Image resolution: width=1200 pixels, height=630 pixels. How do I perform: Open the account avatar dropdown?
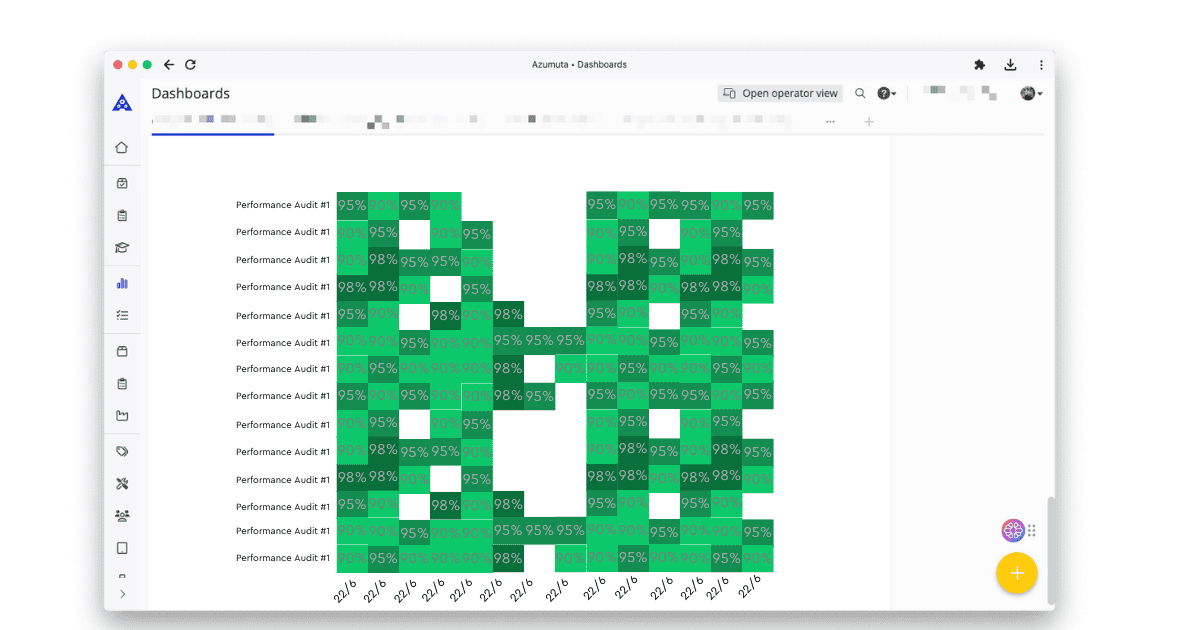tap(1029, 92)
